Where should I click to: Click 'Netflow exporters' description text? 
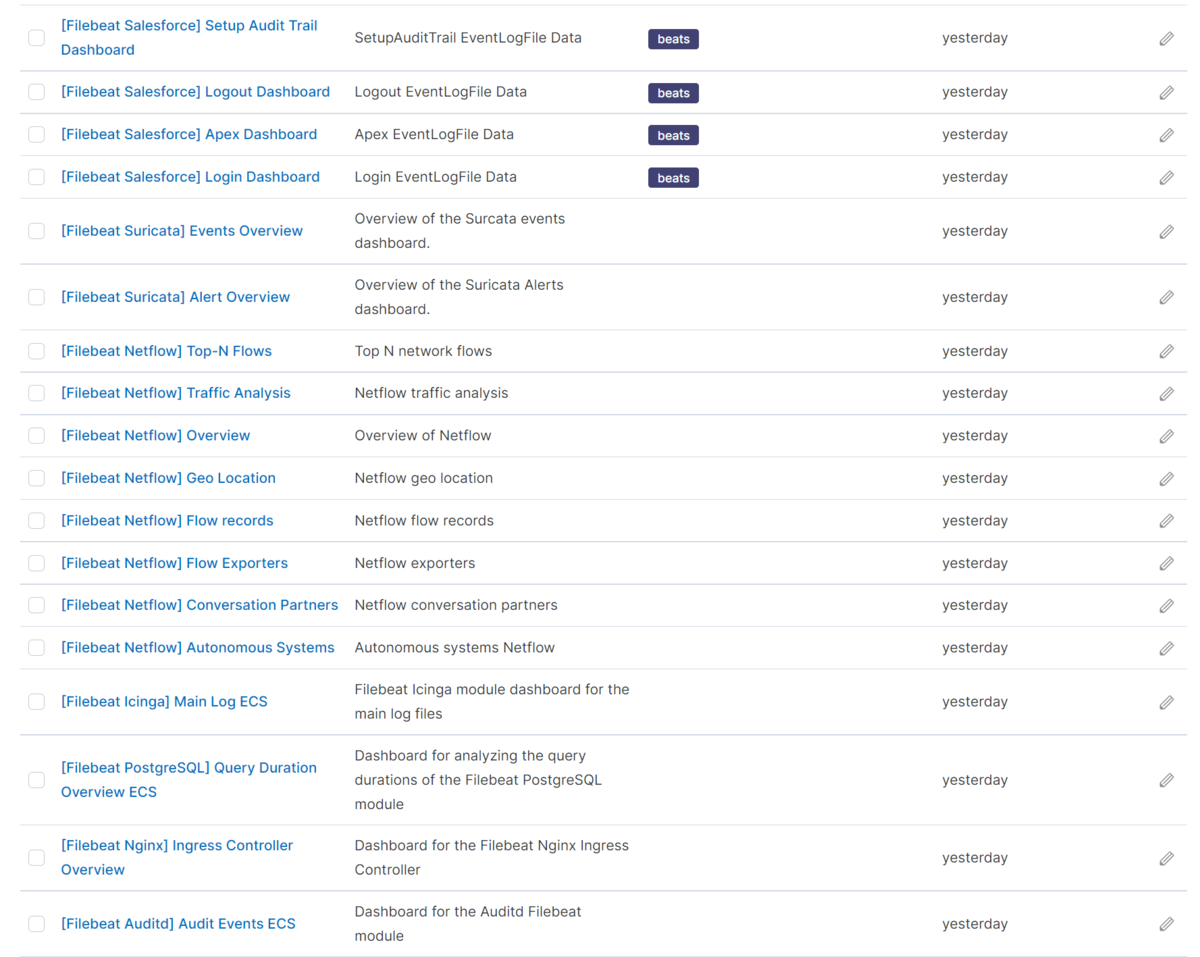pos(415,563)
